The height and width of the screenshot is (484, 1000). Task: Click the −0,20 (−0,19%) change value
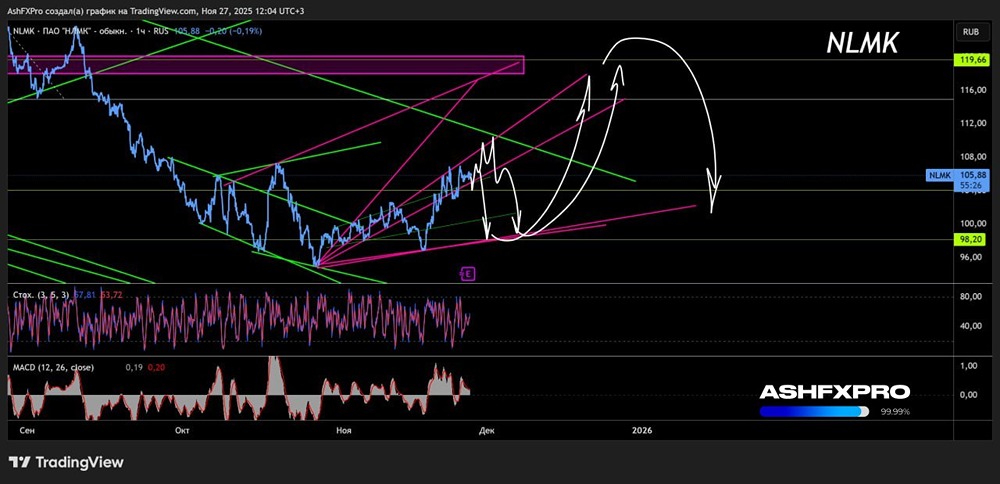click(232, 31)
